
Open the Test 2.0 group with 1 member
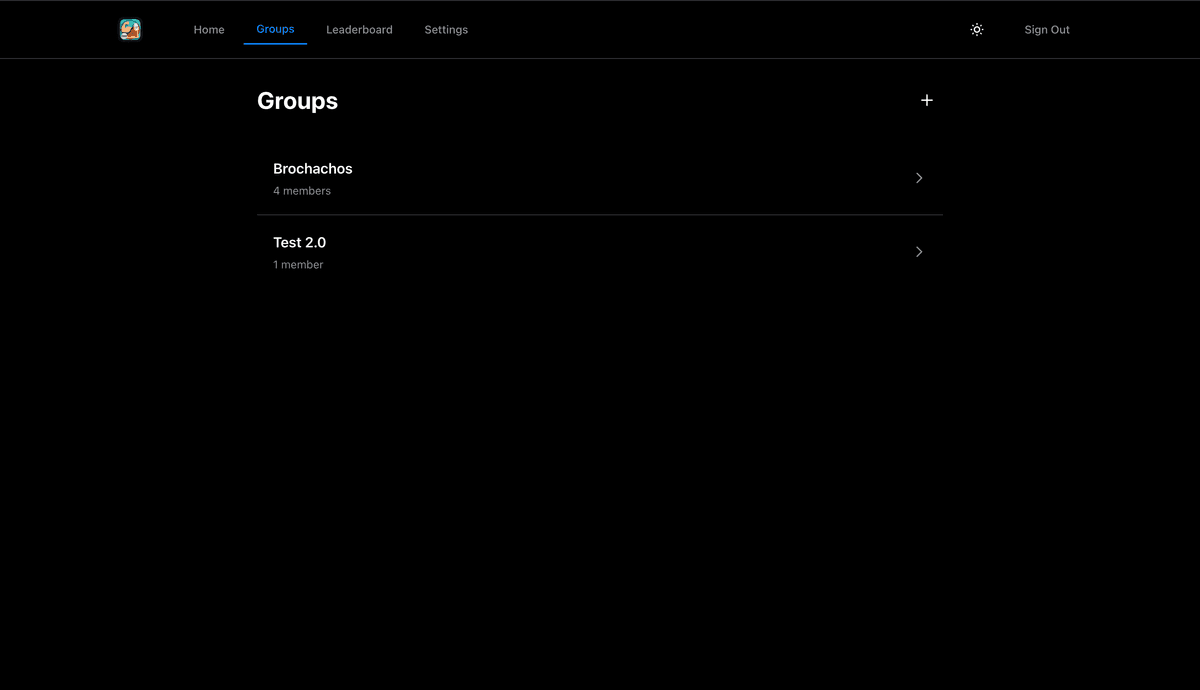coord(300,242)
